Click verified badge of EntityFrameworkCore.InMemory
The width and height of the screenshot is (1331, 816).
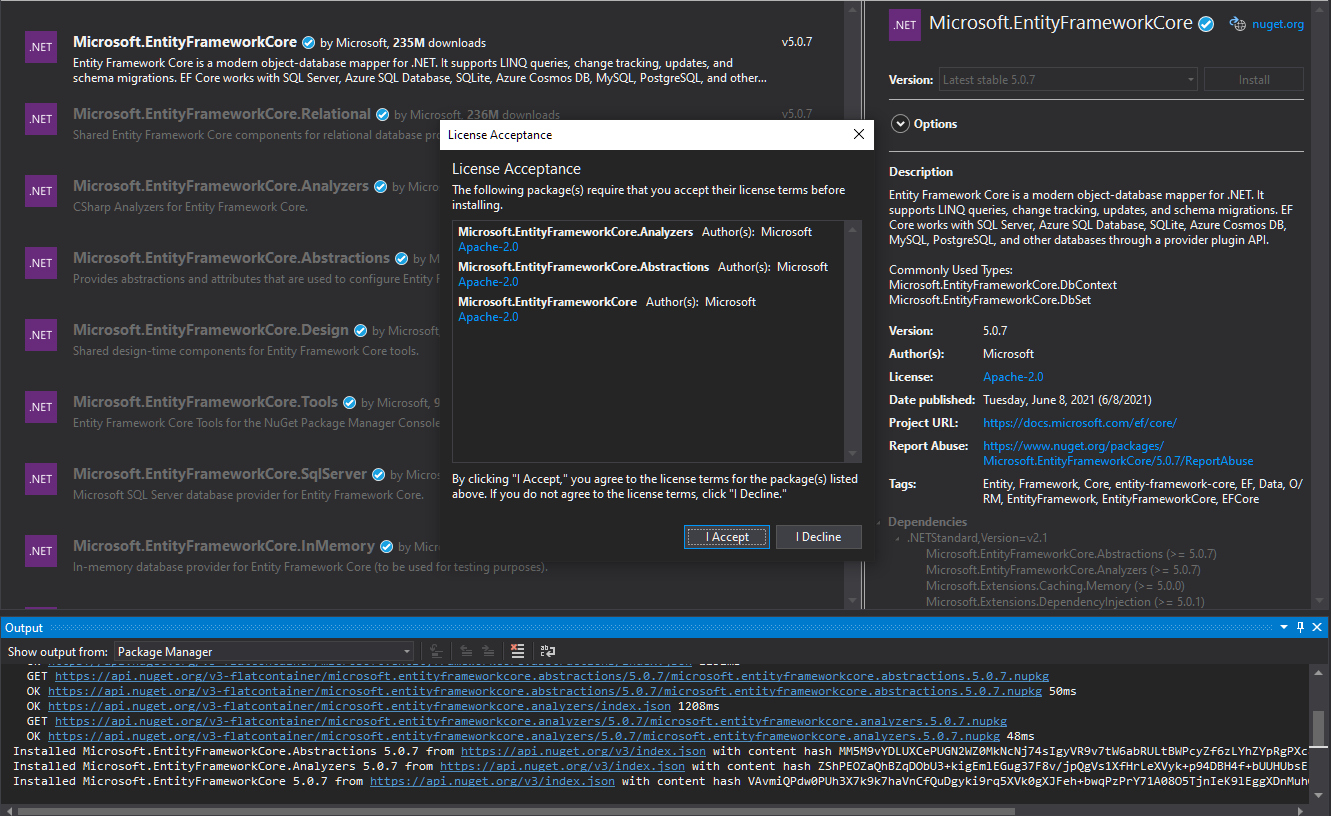pyautogui.click(x=386, y=547)
